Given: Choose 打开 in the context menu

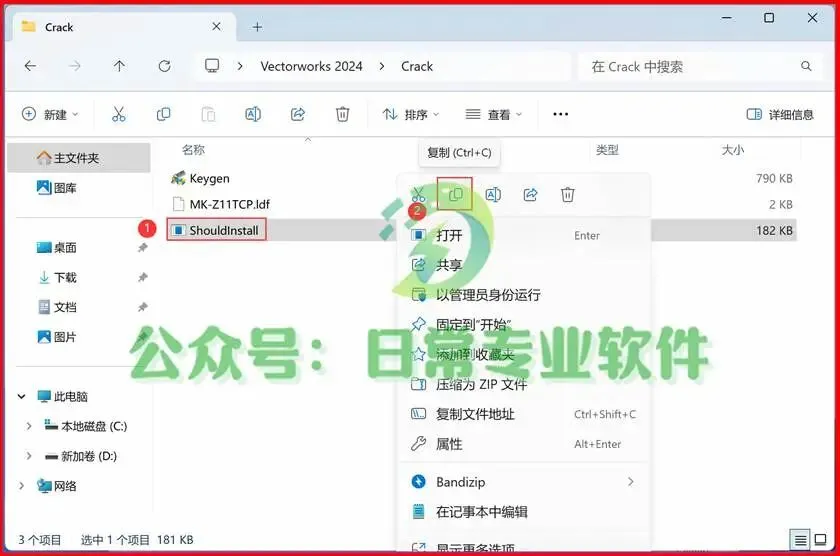Looking at the screenshot, I should click(523, 235).
